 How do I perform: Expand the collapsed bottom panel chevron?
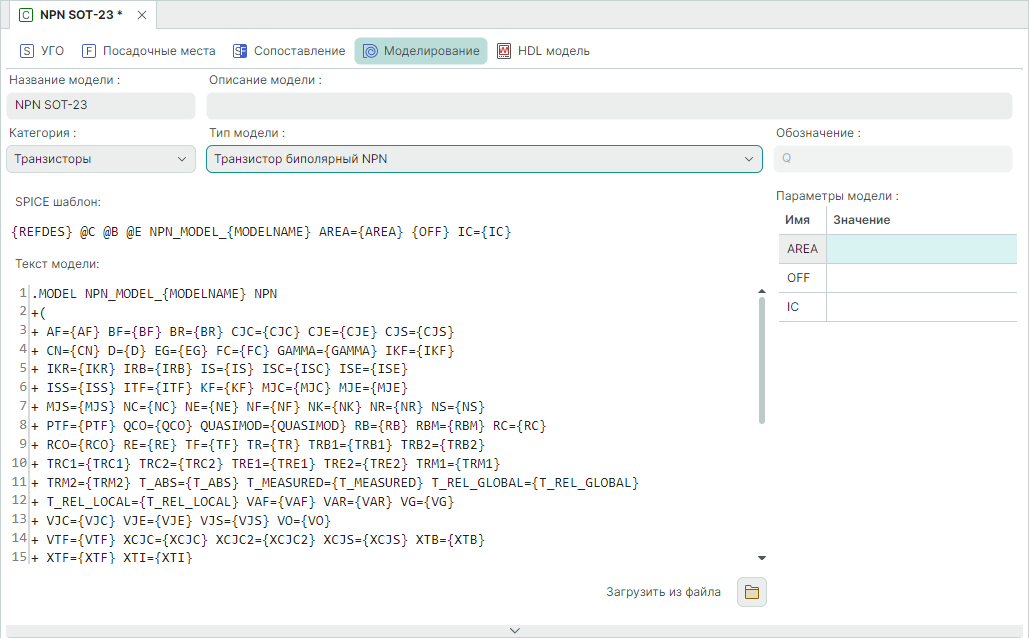click(x=514, y=630)
